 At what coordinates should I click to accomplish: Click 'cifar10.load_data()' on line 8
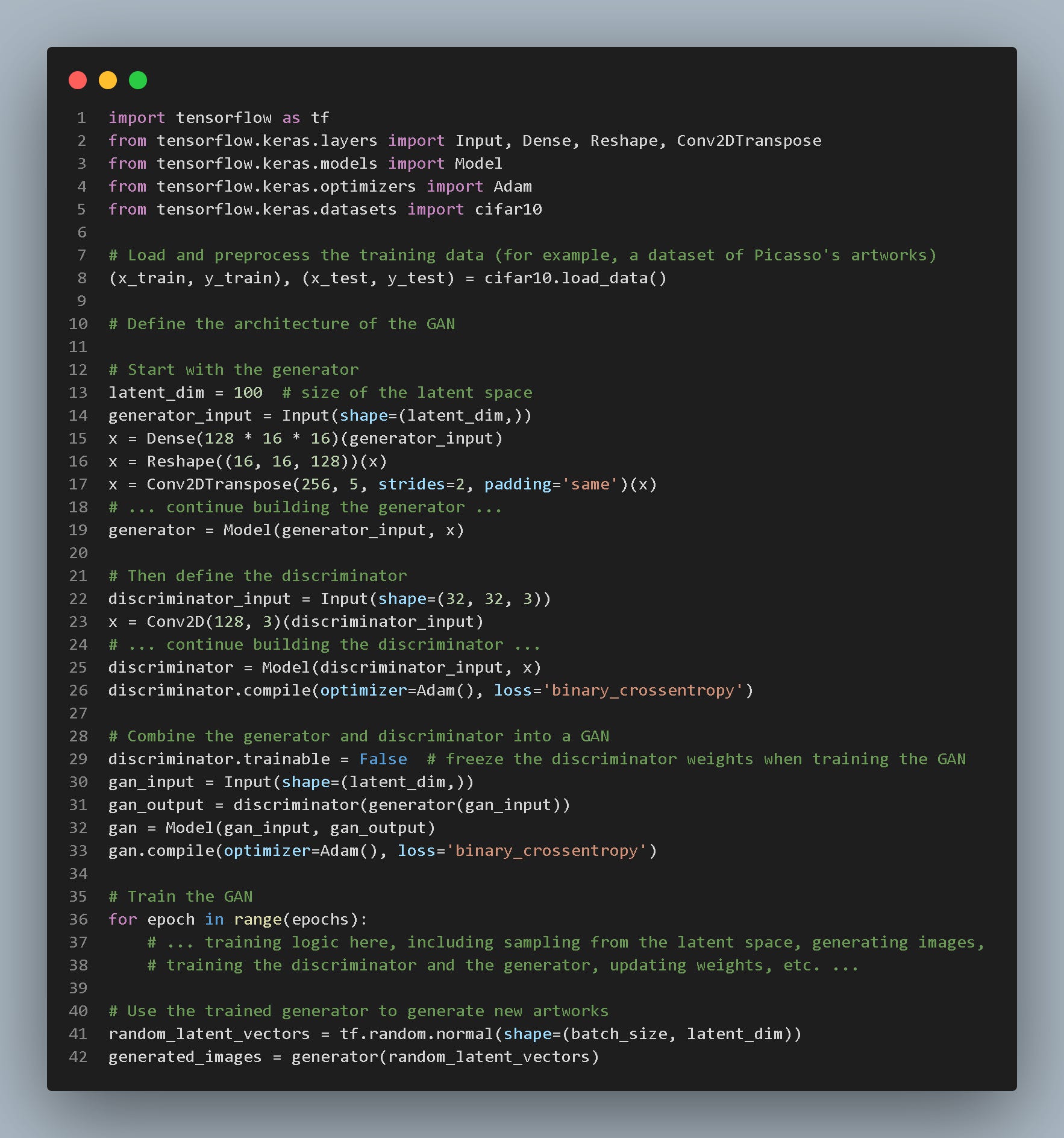[x=575, y=278]
